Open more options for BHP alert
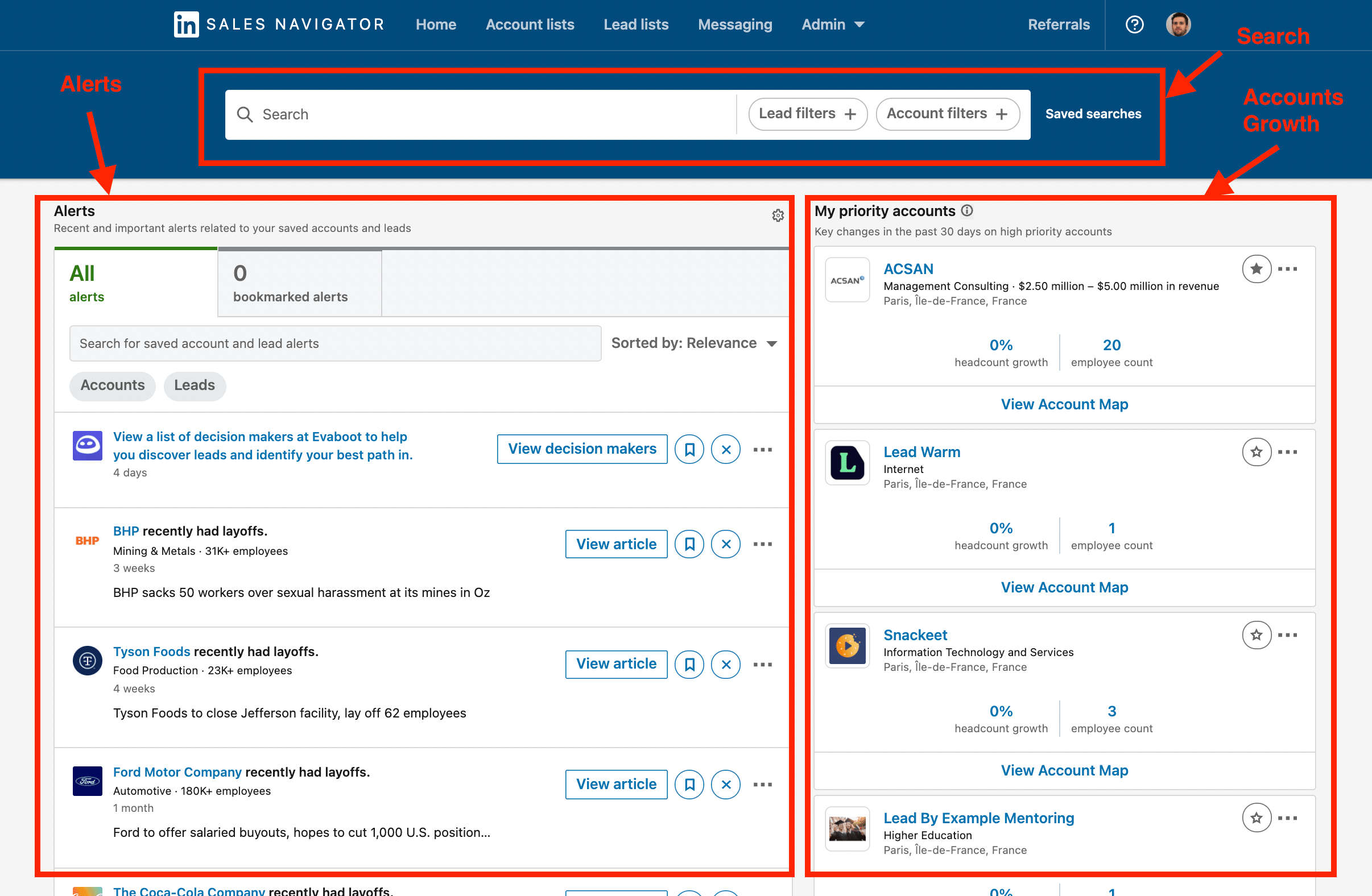Viewport: 1372px width, 896px height. [x=762, y=544]
